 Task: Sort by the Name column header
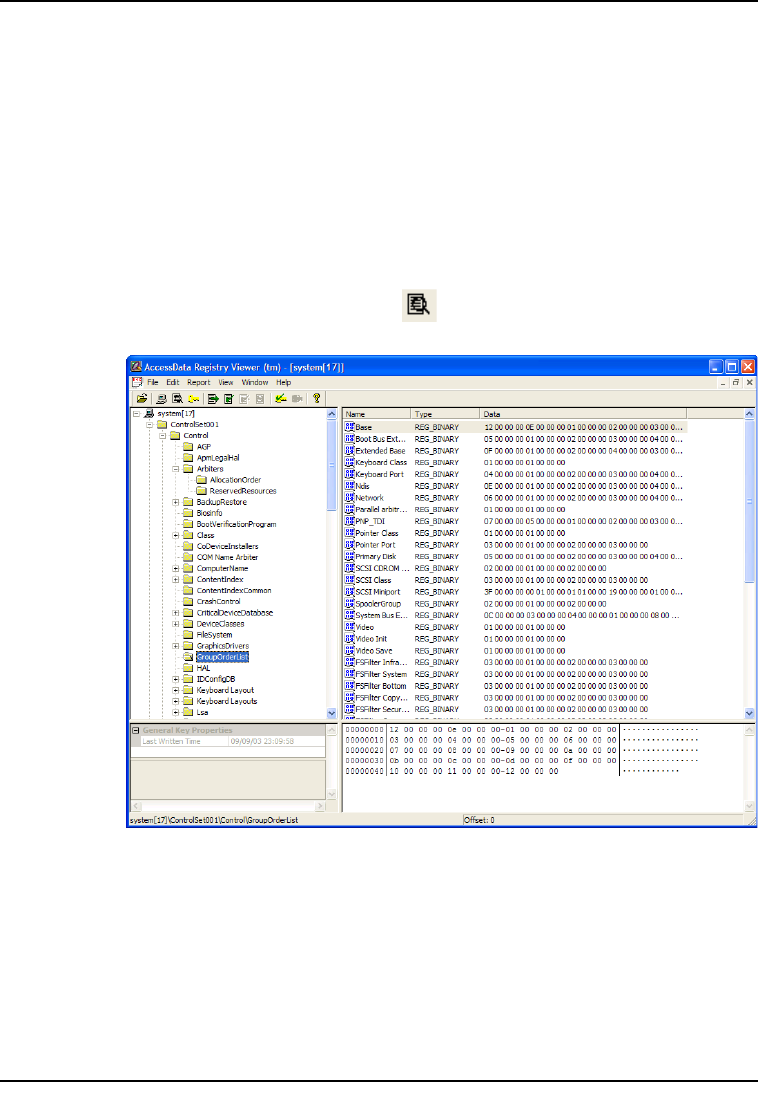[377, 414]
